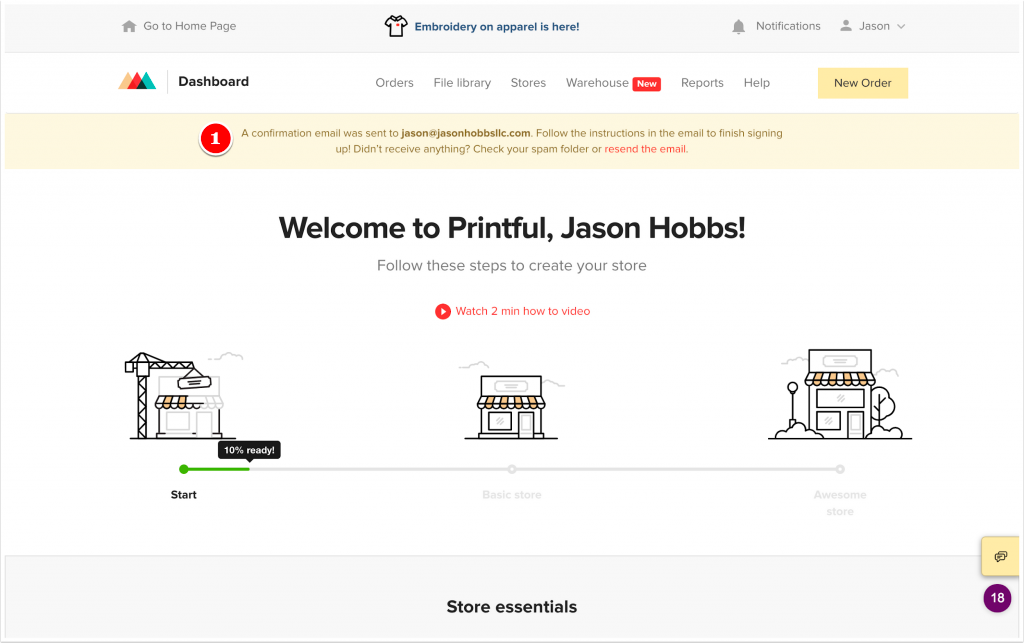Viewport: 1024px width, 643px height.
Task: Open the chat widget in the bottom right
Action: (999, 557)
